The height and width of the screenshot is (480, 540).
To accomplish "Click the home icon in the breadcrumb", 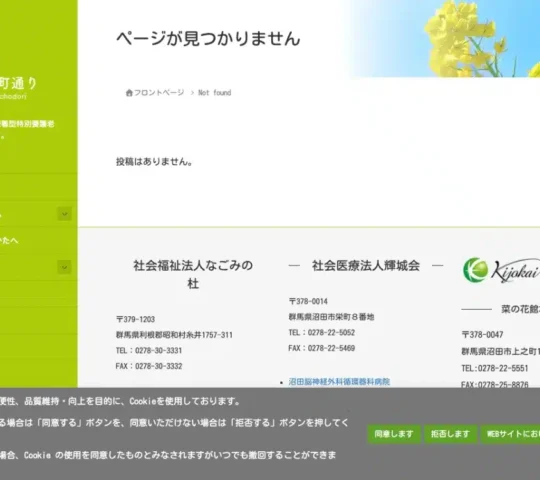I will point(129,93).
